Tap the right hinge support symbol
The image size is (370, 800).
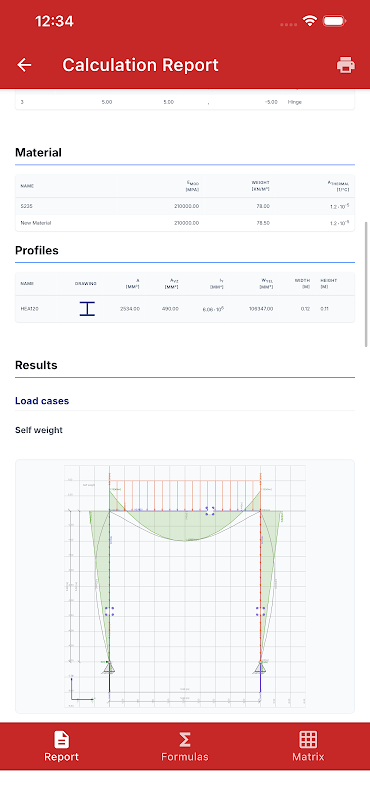260,667
